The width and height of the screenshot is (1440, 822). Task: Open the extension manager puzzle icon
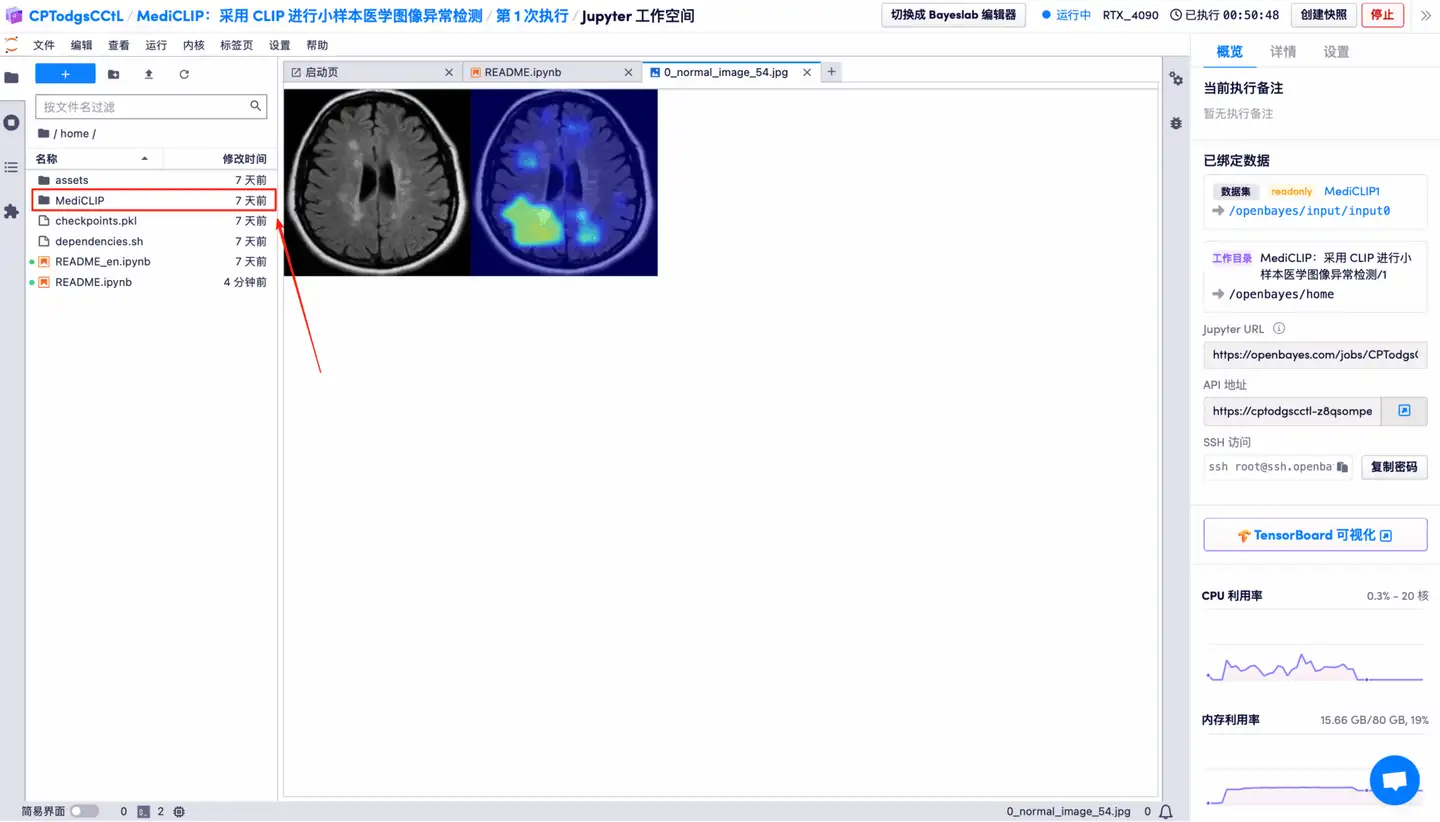[x=12, y=211]
